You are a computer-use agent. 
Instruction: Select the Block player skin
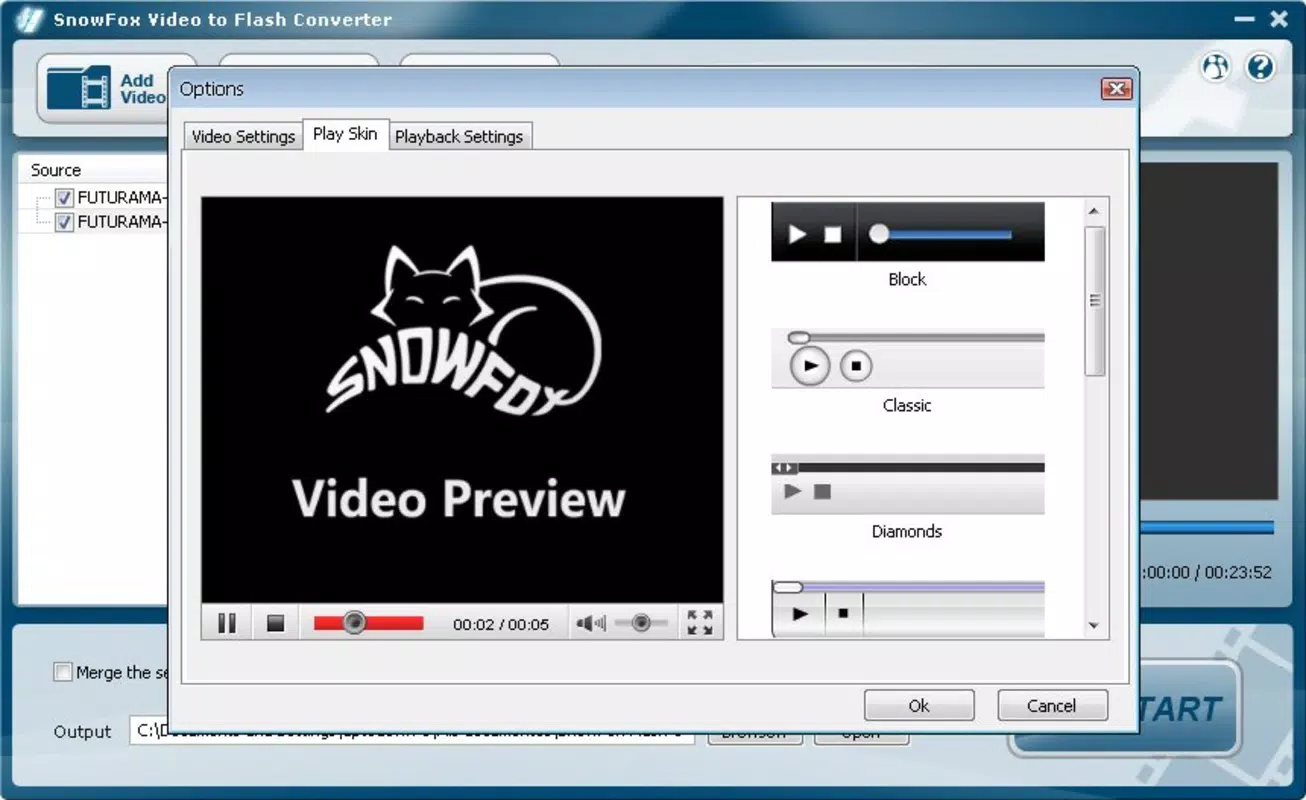(x=908, y=232)
